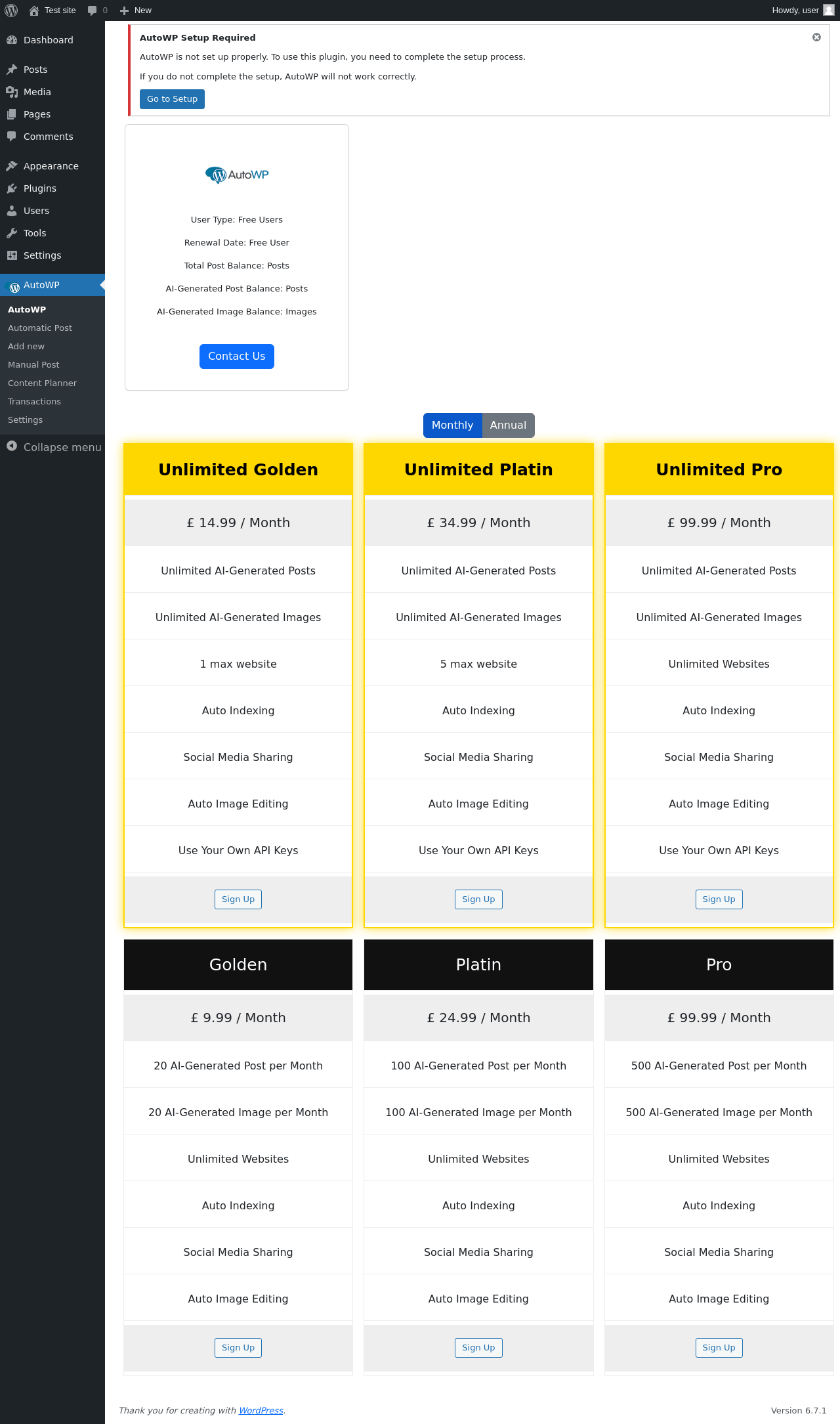Sign up for Unlimited Pro plan
This screenshot has height=1424, width=840.
click(719, 899)
